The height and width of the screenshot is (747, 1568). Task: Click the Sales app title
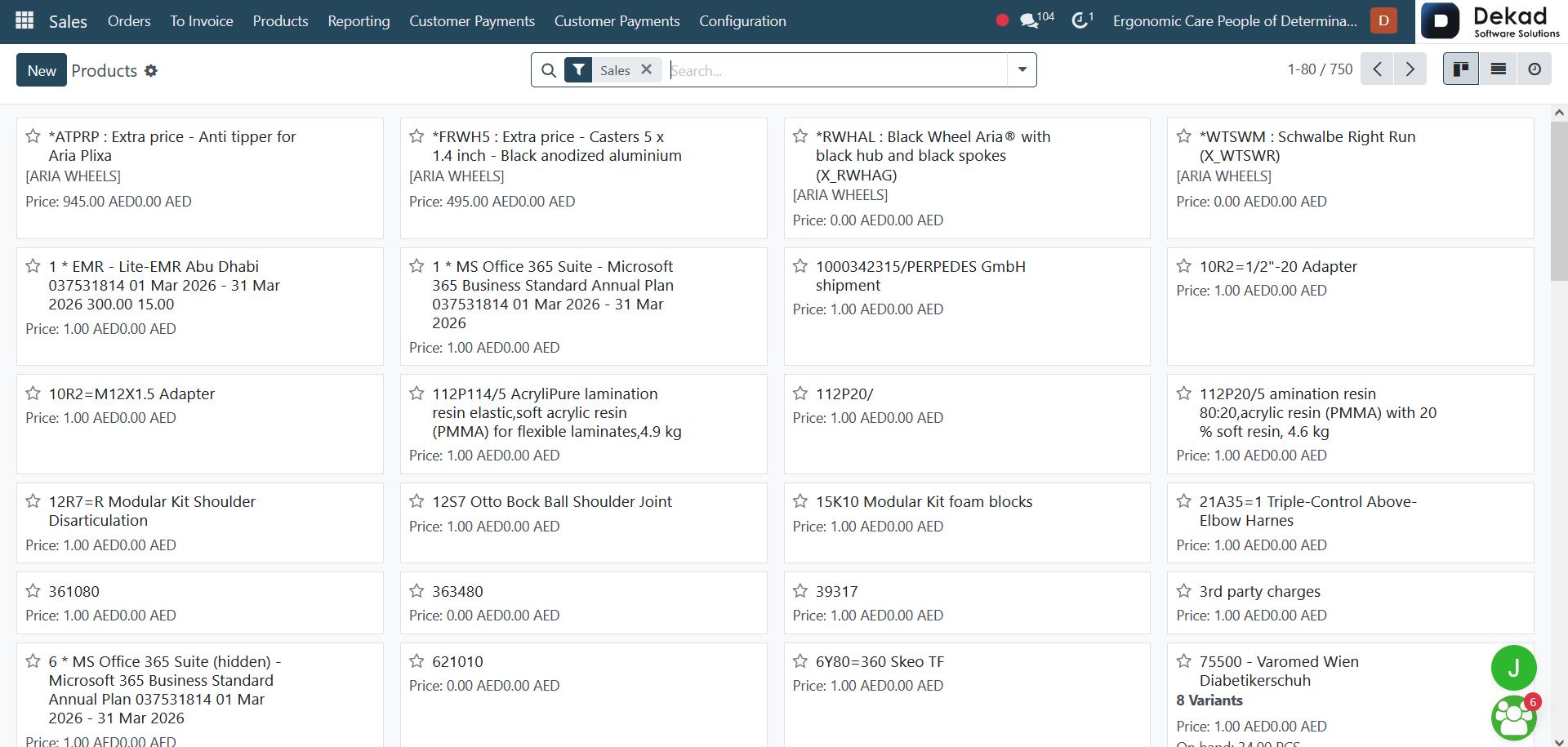click(x=68, y=21)
